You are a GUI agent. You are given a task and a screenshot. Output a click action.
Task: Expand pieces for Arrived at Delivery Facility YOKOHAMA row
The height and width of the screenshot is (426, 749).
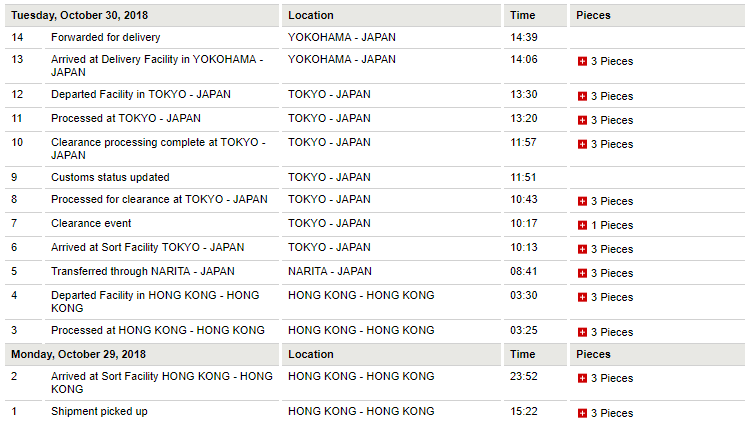point(583,61)
